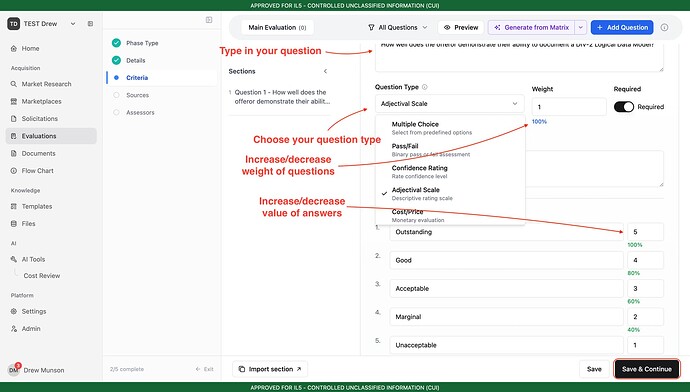Click the Templates icon

[14, 206]
